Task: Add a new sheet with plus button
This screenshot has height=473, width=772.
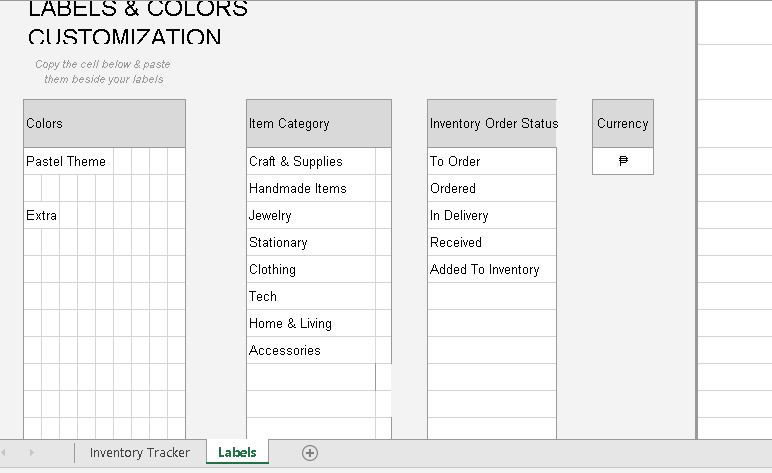Action: [x=310, y=453]
